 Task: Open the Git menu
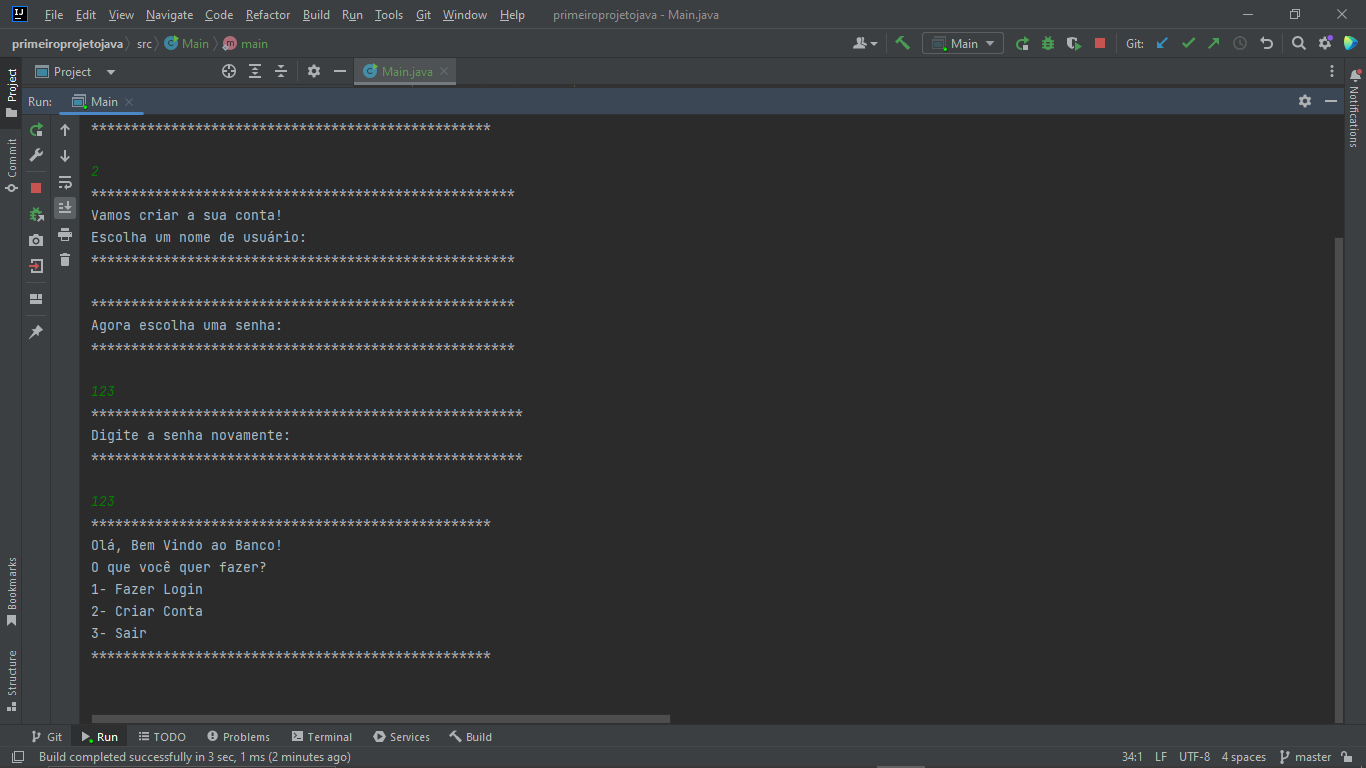pos(423,15)
